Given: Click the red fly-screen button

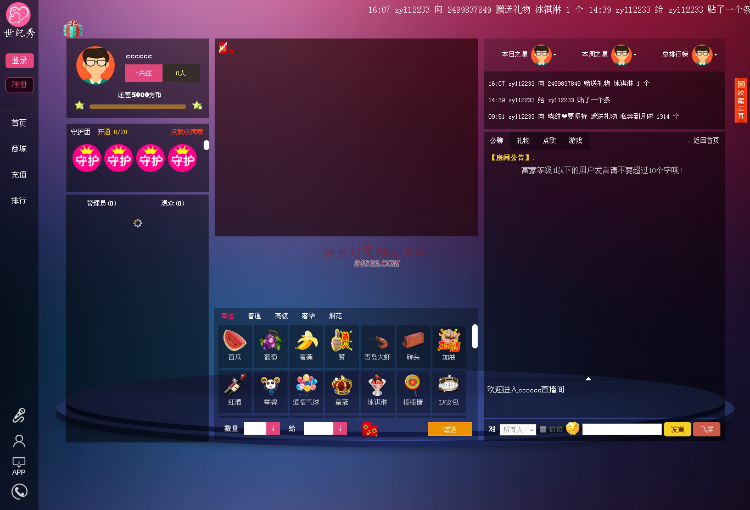Looking at the screenshot, I should pos(706,429).
